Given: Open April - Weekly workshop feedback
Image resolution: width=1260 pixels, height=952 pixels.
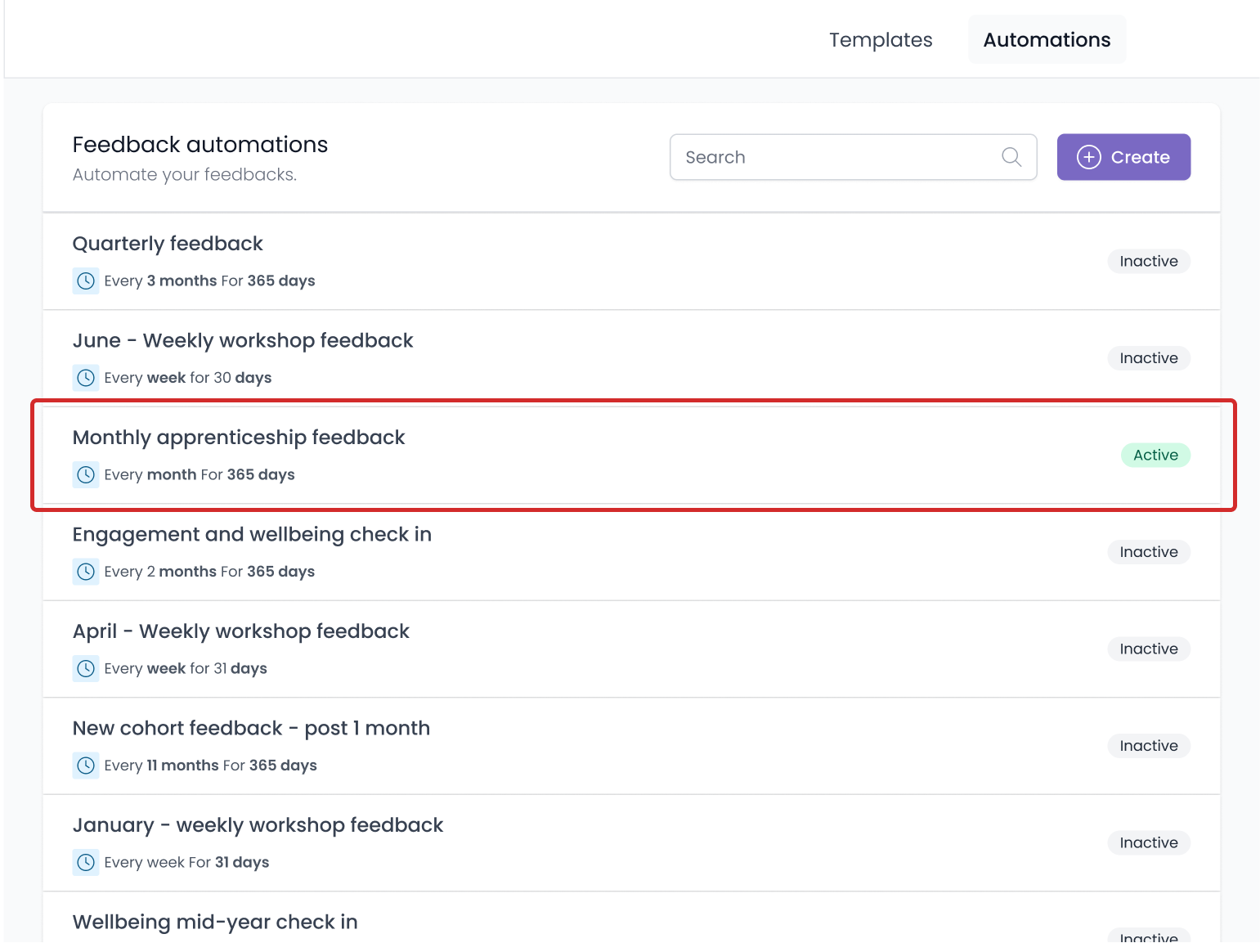Looking at the screenshot, I should 241,631.
